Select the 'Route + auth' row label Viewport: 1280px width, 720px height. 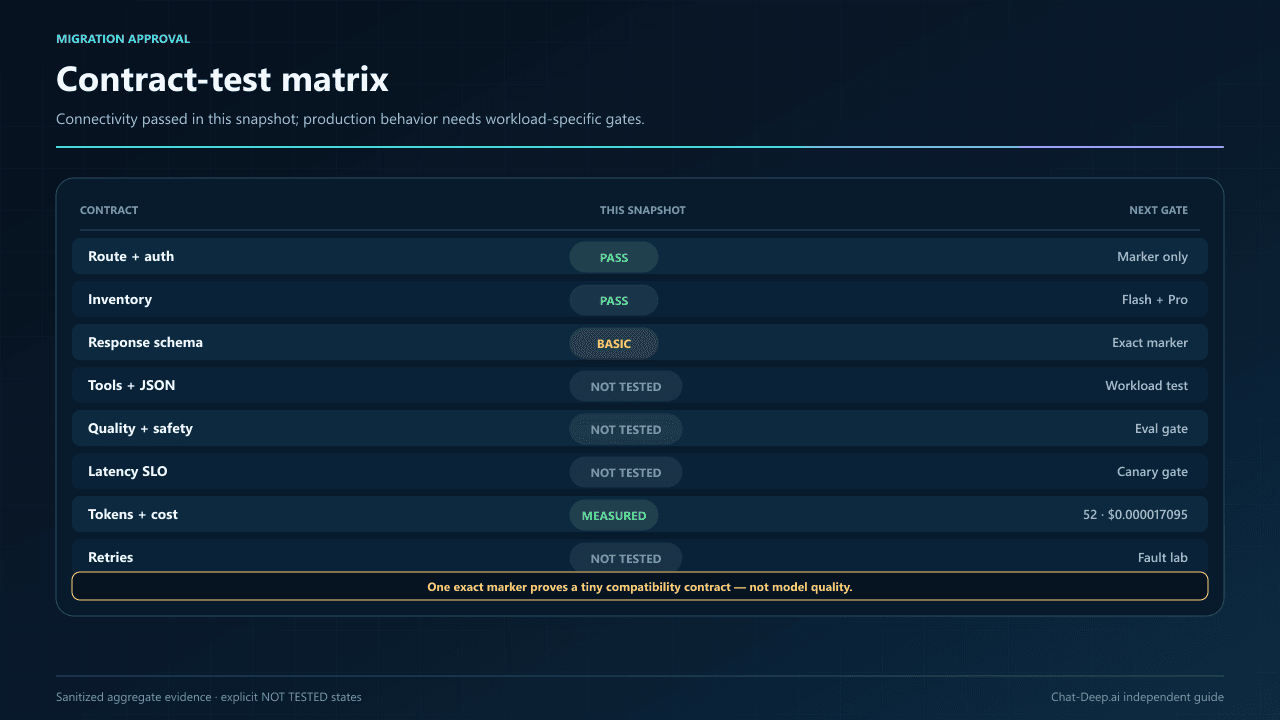[x=131, y=256]
